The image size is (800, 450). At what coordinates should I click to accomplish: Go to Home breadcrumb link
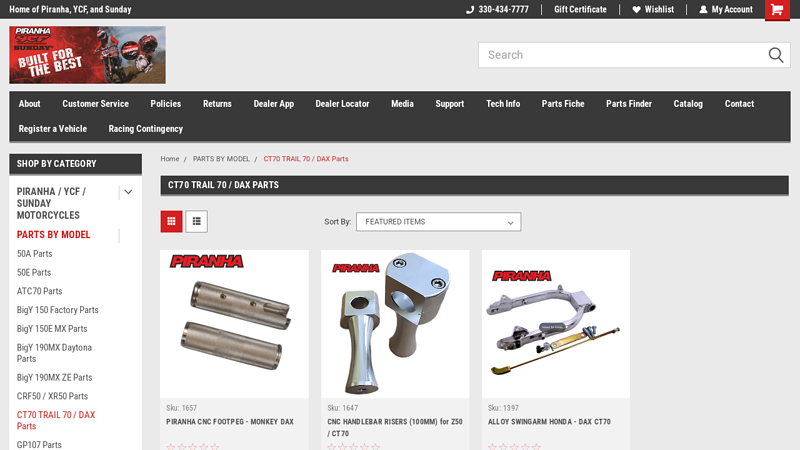(170, 159)
